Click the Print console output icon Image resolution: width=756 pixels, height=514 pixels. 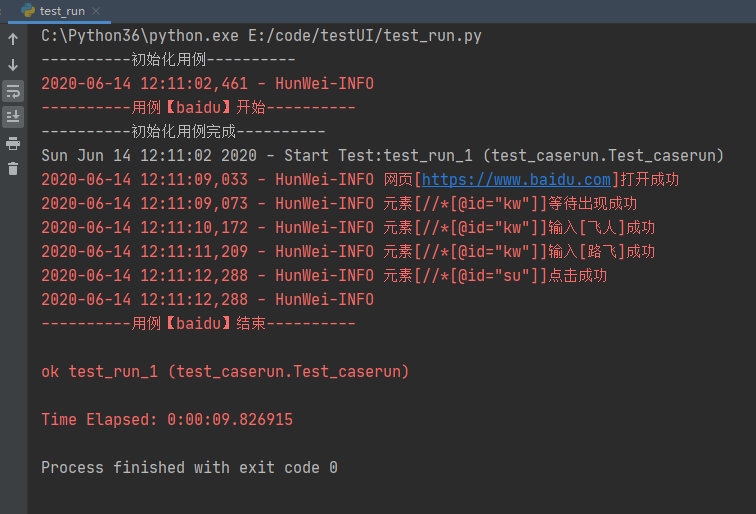click(13, 143)
